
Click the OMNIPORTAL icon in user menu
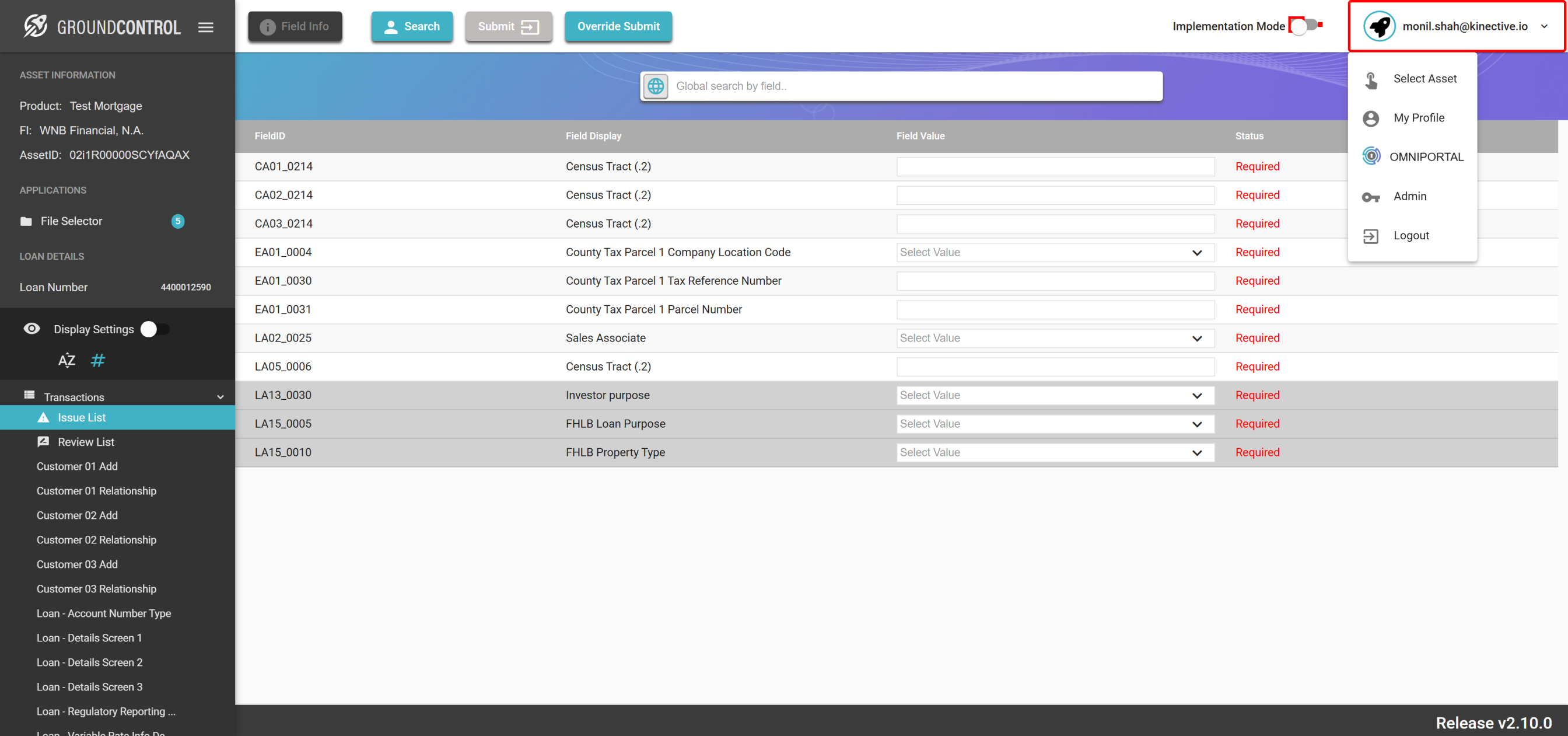[x=1371, y=156]
